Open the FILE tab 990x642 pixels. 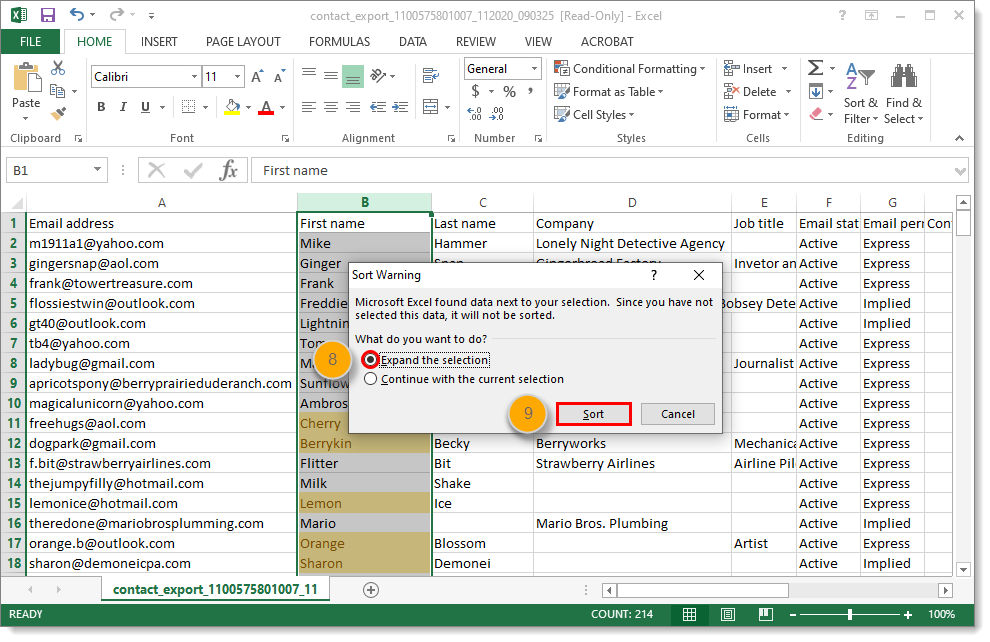coord(30,42)
